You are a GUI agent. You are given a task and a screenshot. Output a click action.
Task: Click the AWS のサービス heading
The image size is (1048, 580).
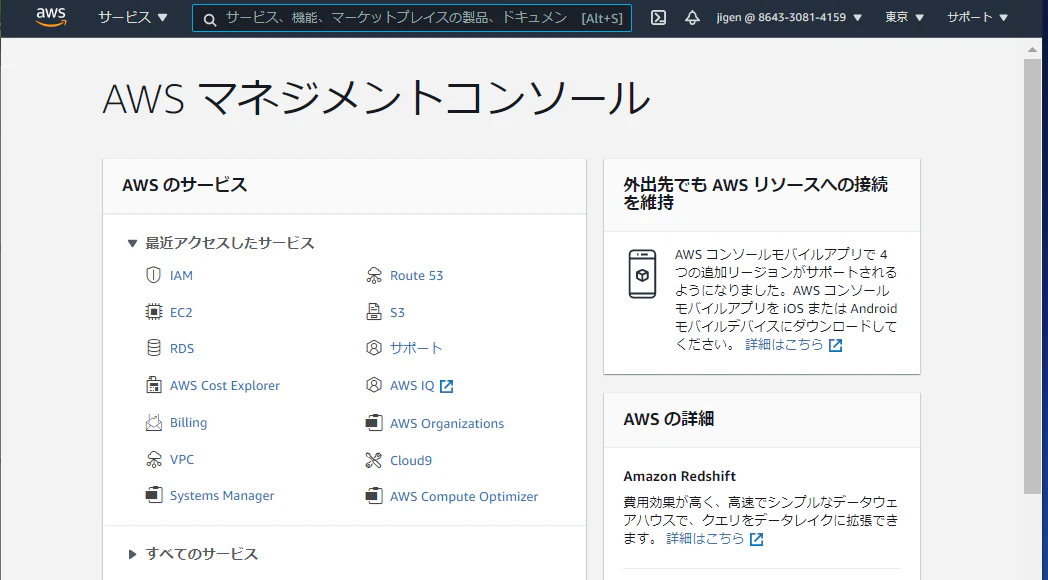click(x=184, y=185)
